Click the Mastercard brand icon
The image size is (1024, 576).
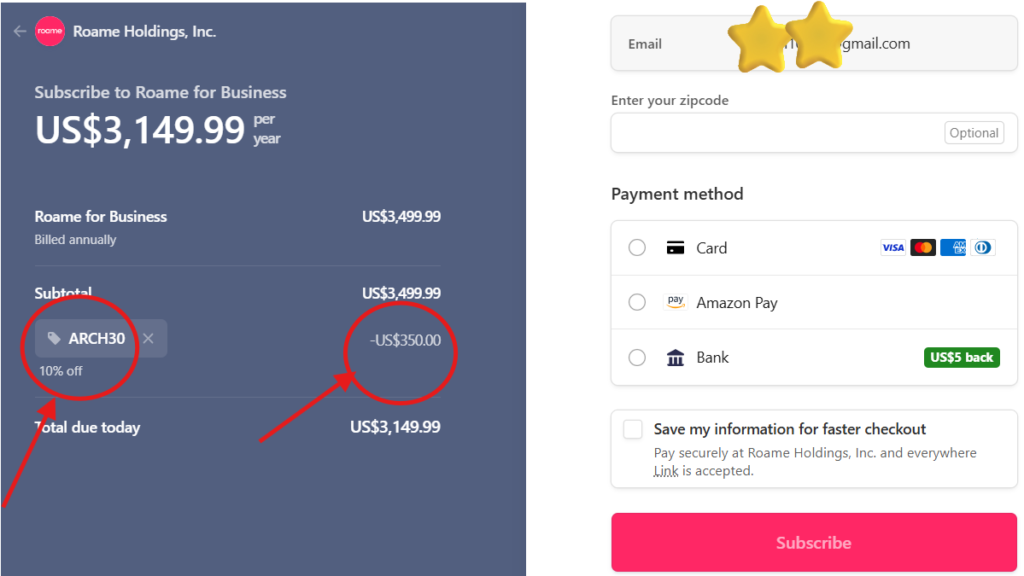(923, 247)
